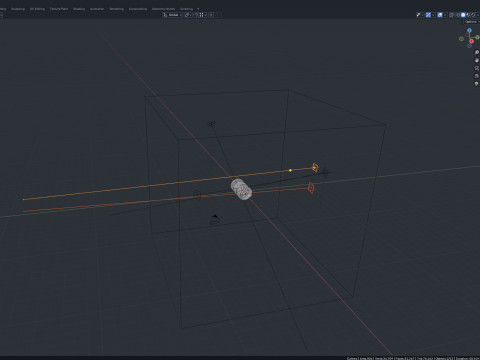The height and width of the screenshot is (360, 480).
Task: Select the upper orange selected object
Action: point(315,167)
